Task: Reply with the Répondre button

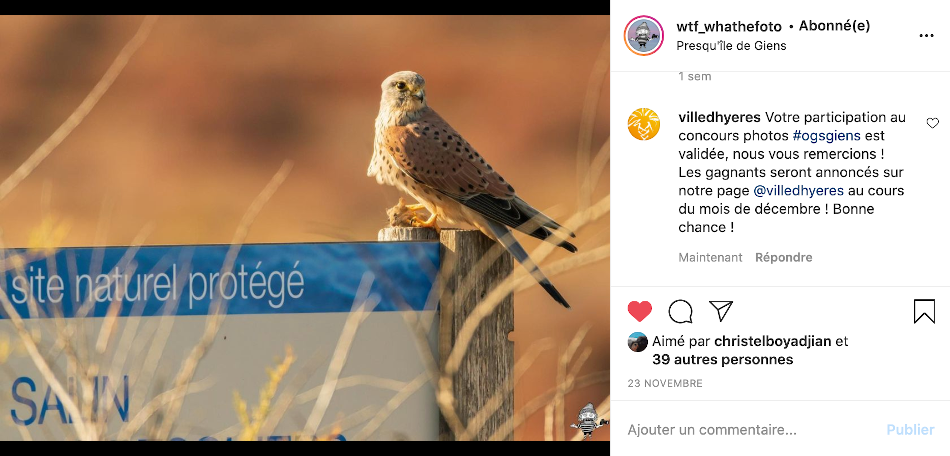Action: [x=783, y=257]
